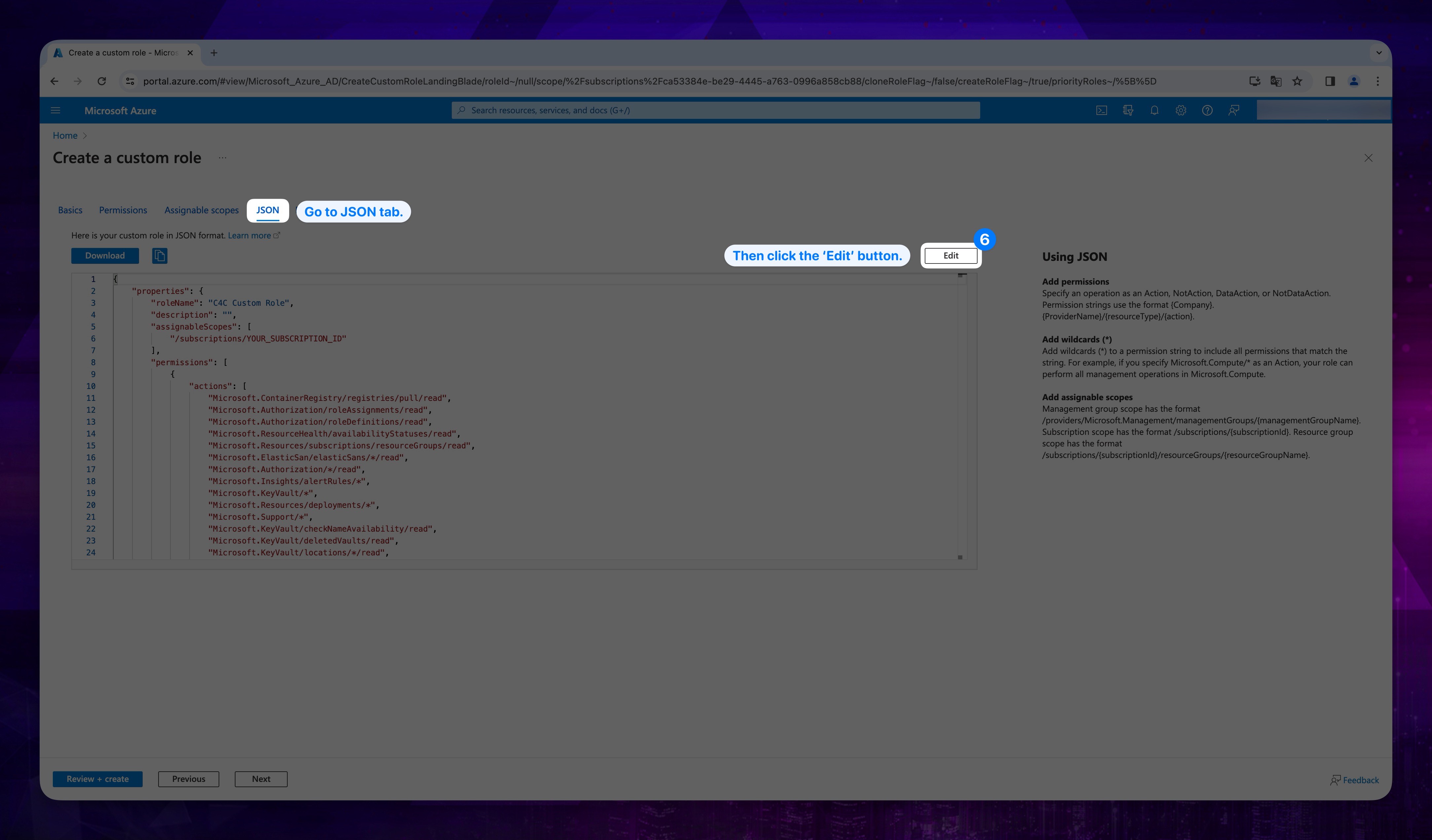Viewport: 1432px width, 840px height.
Task: Open the feedback icon in header
Action: point(1234,110)
